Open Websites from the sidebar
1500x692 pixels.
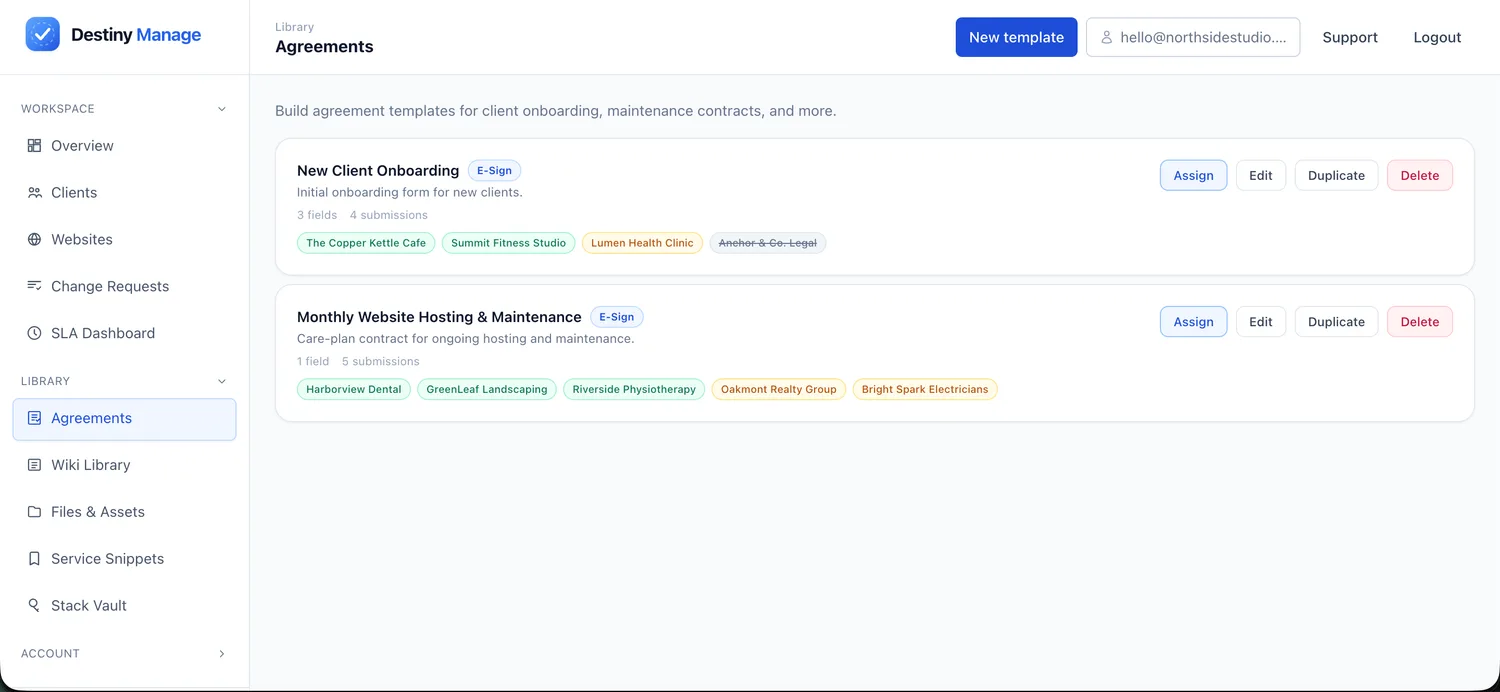point(124,239)
